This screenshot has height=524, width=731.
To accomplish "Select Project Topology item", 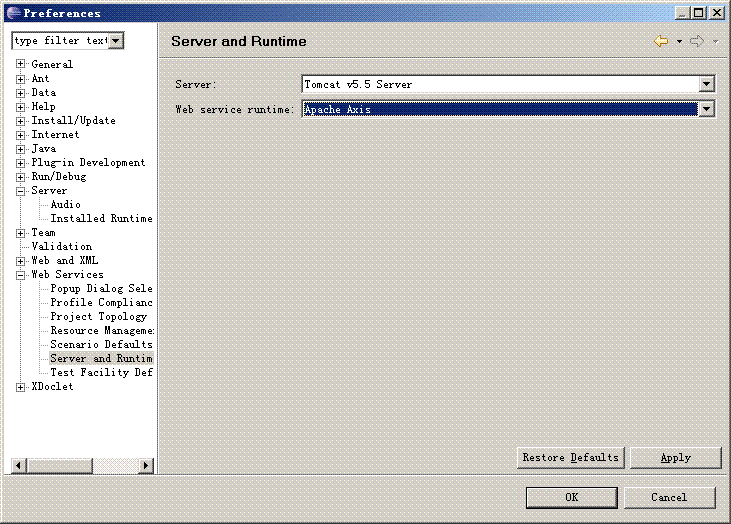I will (x=98, y=316).
